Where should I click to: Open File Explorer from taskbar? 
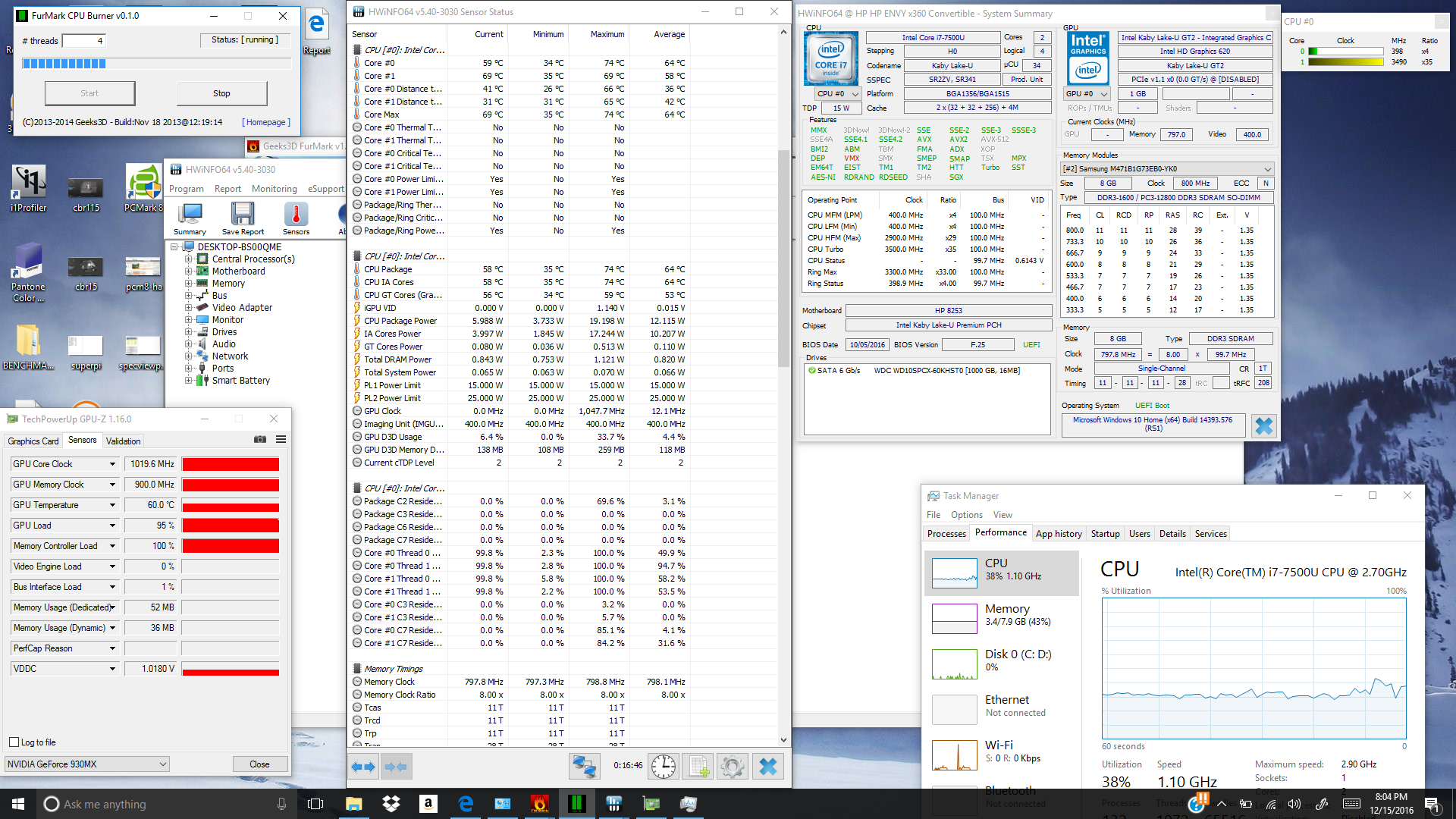354,804
